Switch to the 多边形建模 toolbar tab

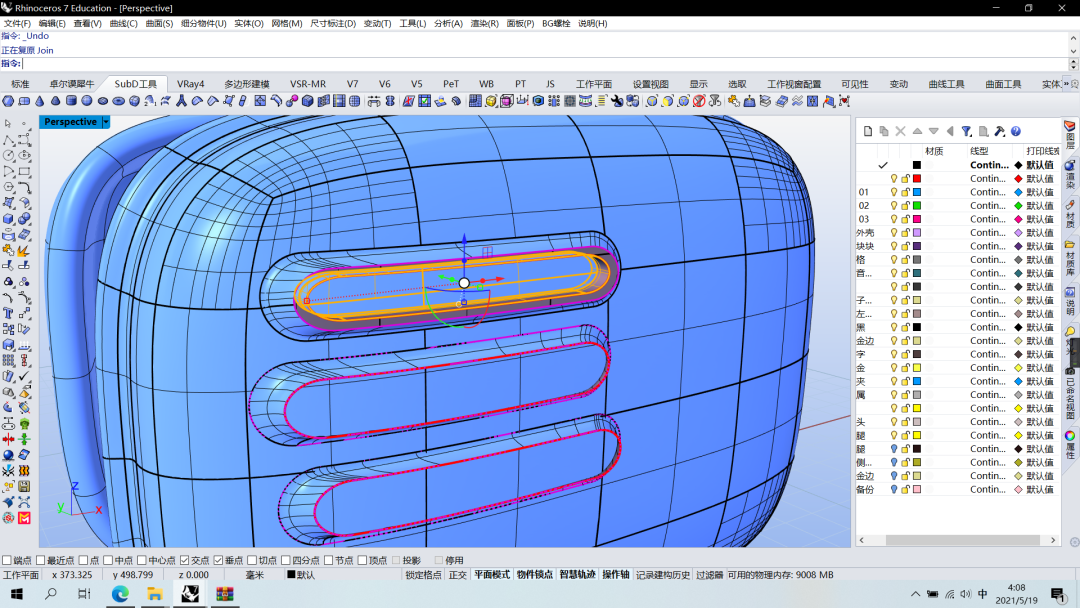click(x=247, y=84)
